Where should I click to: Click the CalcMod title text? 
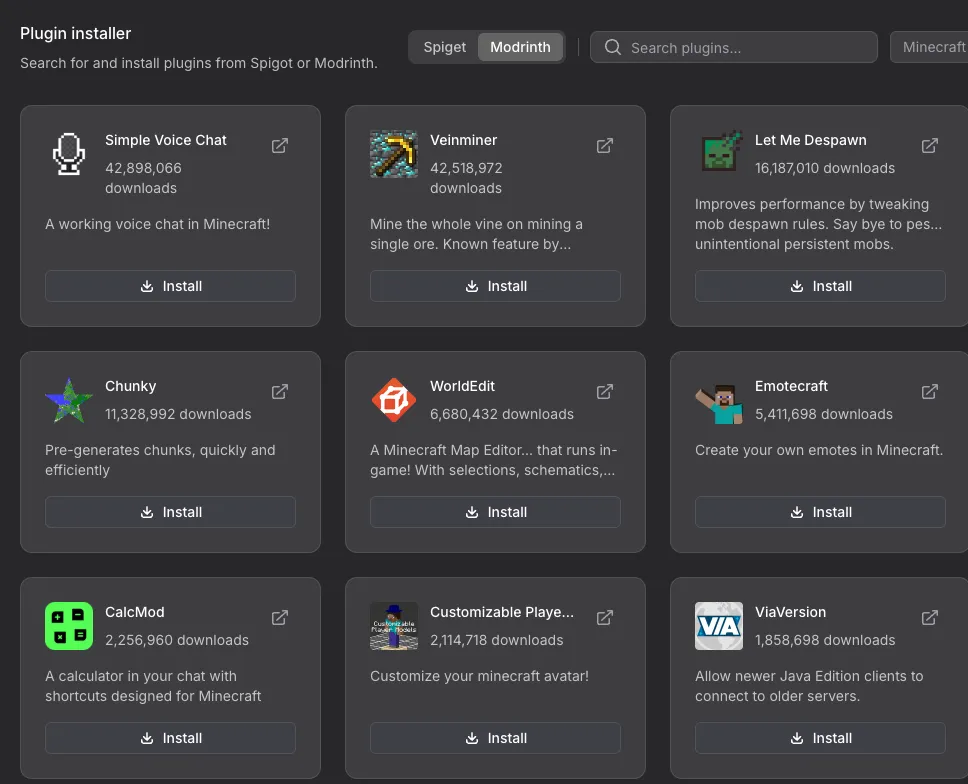coord(135,612)
